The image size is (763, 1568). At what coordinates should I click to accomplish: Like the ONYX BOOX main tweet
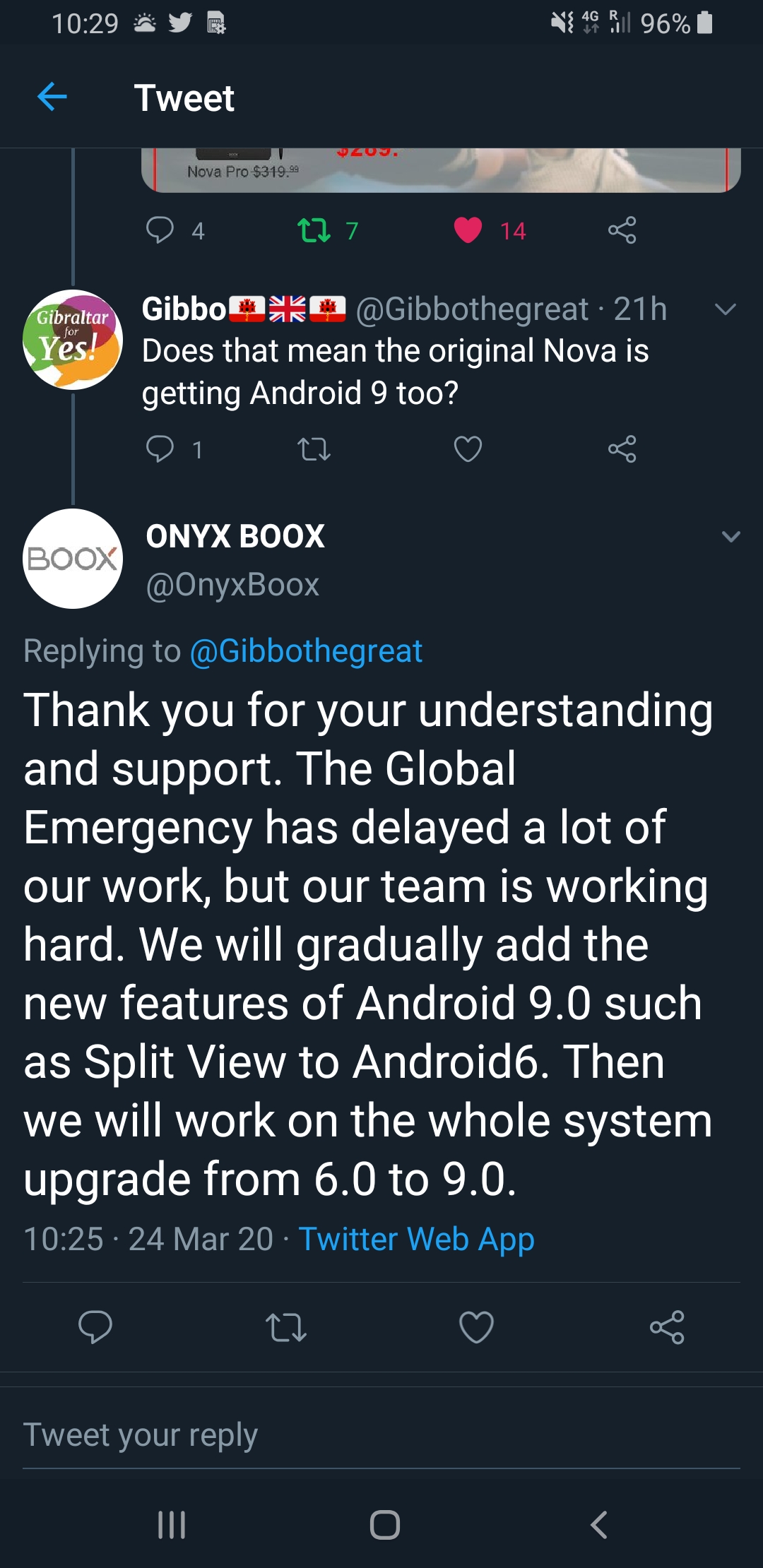[476, 1326]
